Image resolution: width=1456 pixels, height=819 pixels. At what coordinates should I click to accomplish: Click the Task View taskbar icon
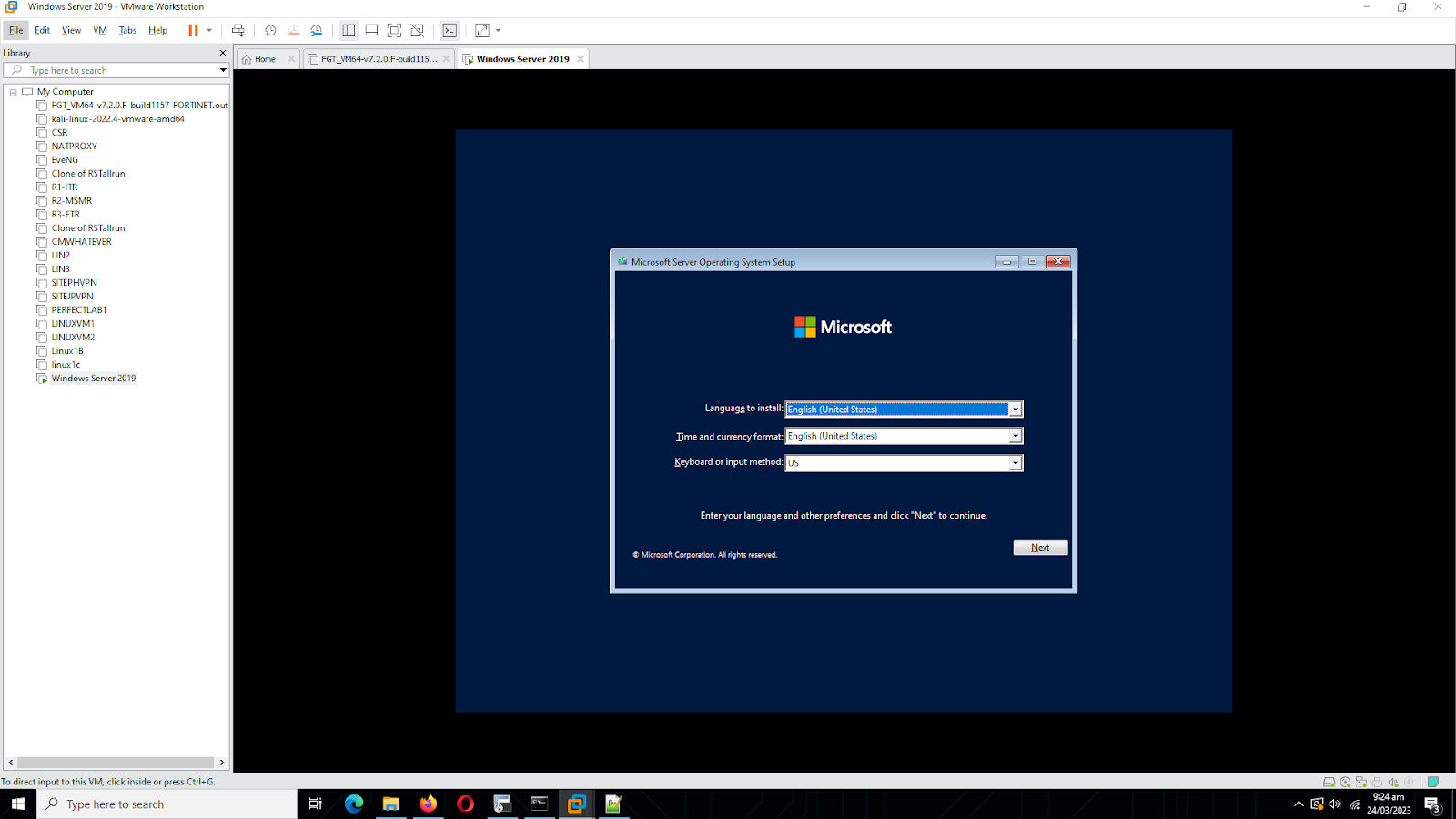pos(316,804)
